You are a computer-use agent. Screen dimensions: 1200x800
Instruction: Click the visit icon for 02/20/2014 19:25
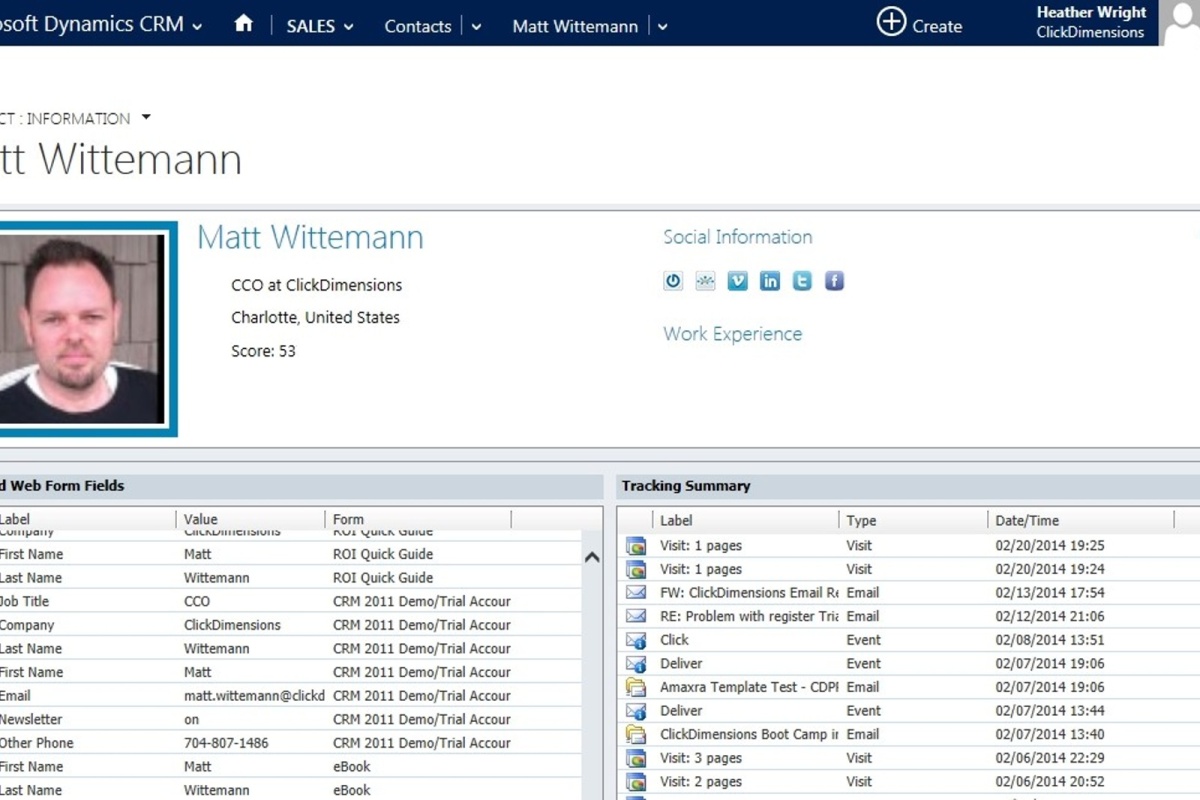636,546
